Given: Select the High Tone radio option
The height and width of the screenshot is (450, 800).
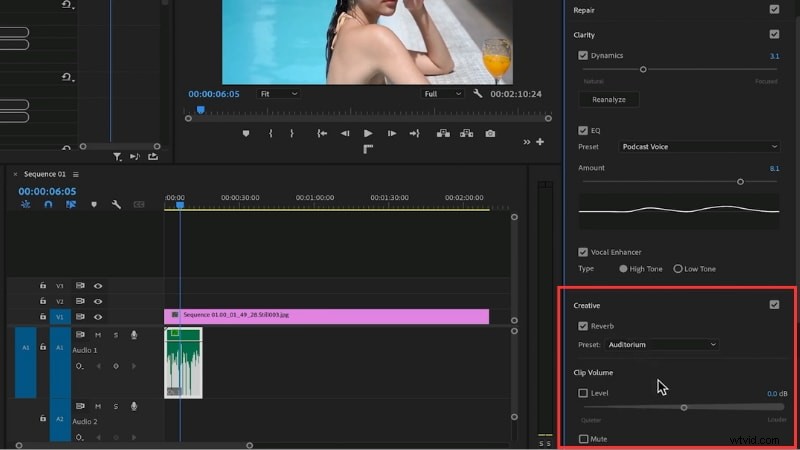Looking at the screenshot, I should click(623, 268).
